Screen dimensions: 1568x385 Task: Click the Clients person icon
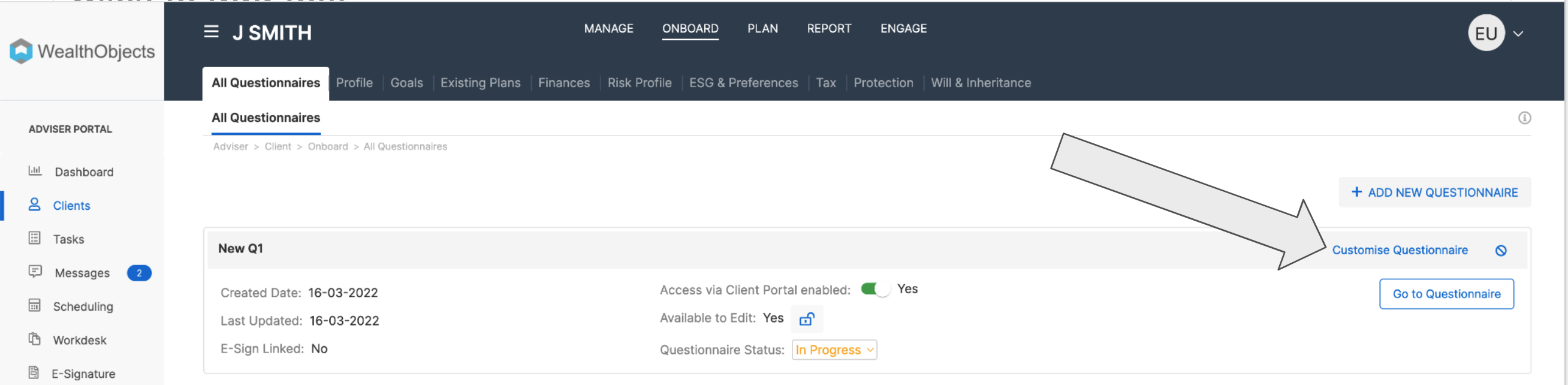pyautogui.click(x=35, y=204)
